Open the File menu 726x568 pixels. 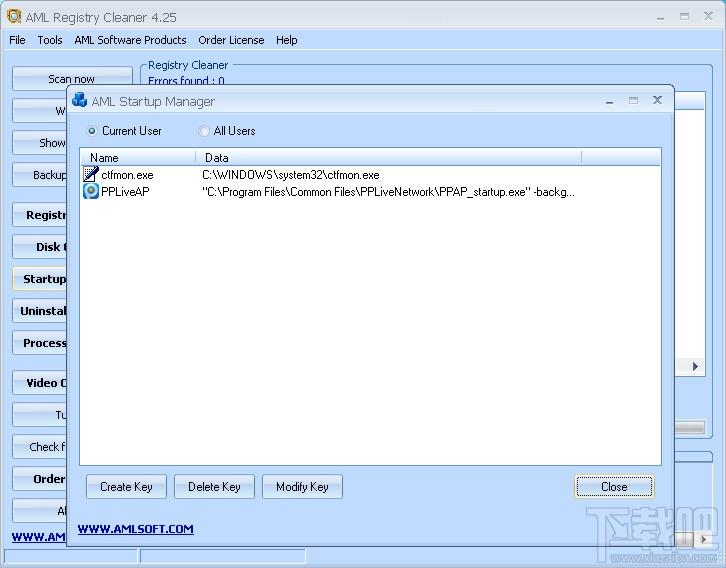17,40
